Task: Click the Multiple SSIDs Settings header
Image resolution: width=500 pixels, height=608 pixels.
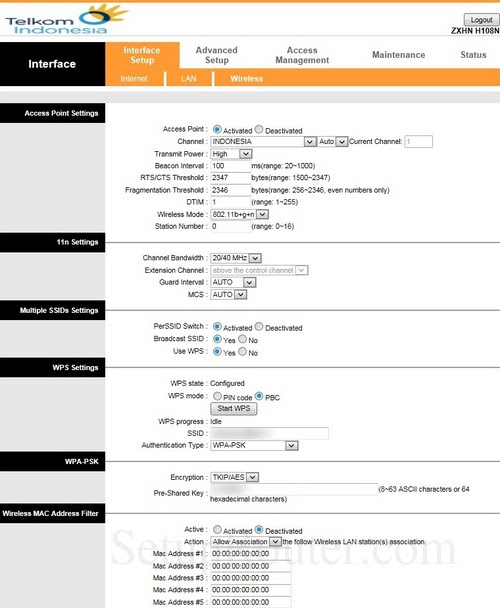Action: 52,310
